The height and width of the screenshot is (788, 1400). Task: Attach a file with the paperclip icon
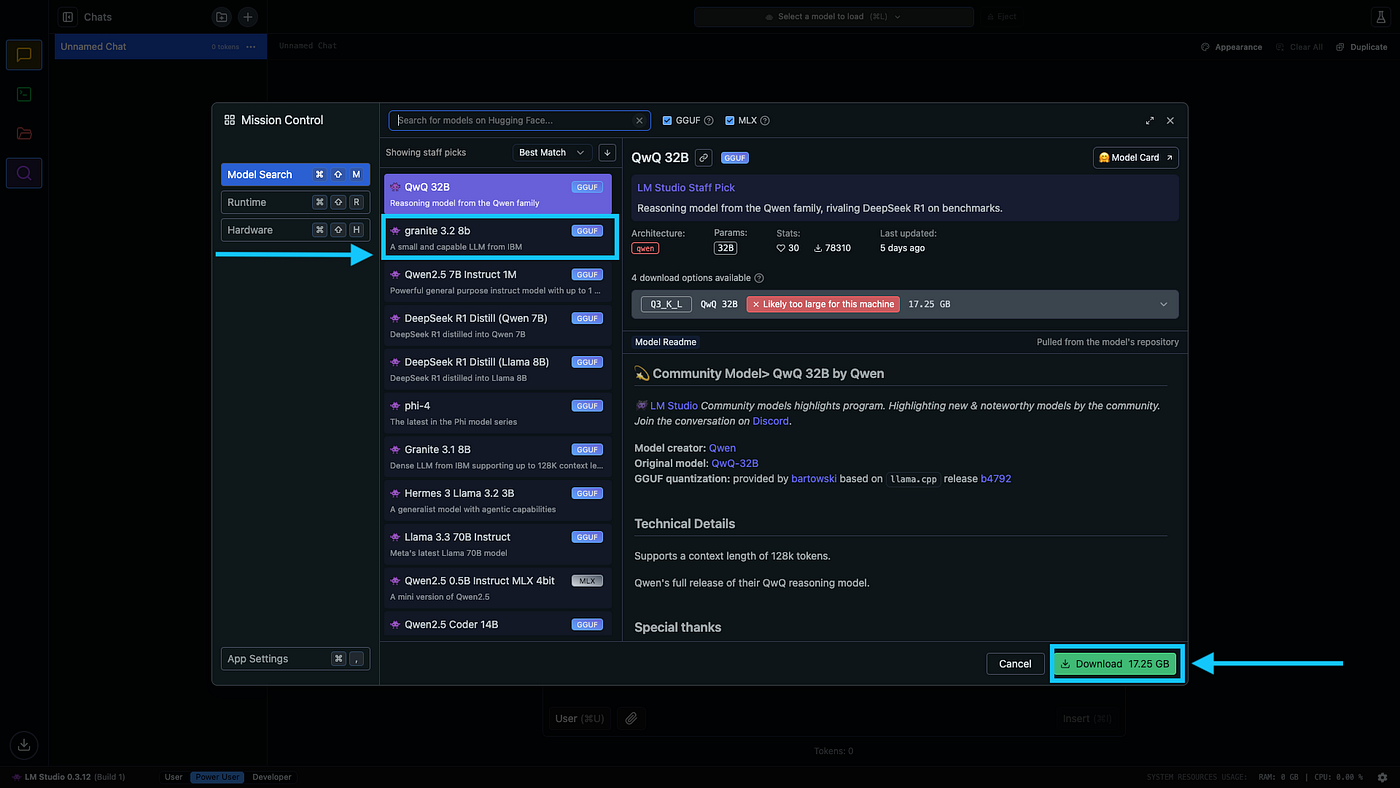click(631, 718)
